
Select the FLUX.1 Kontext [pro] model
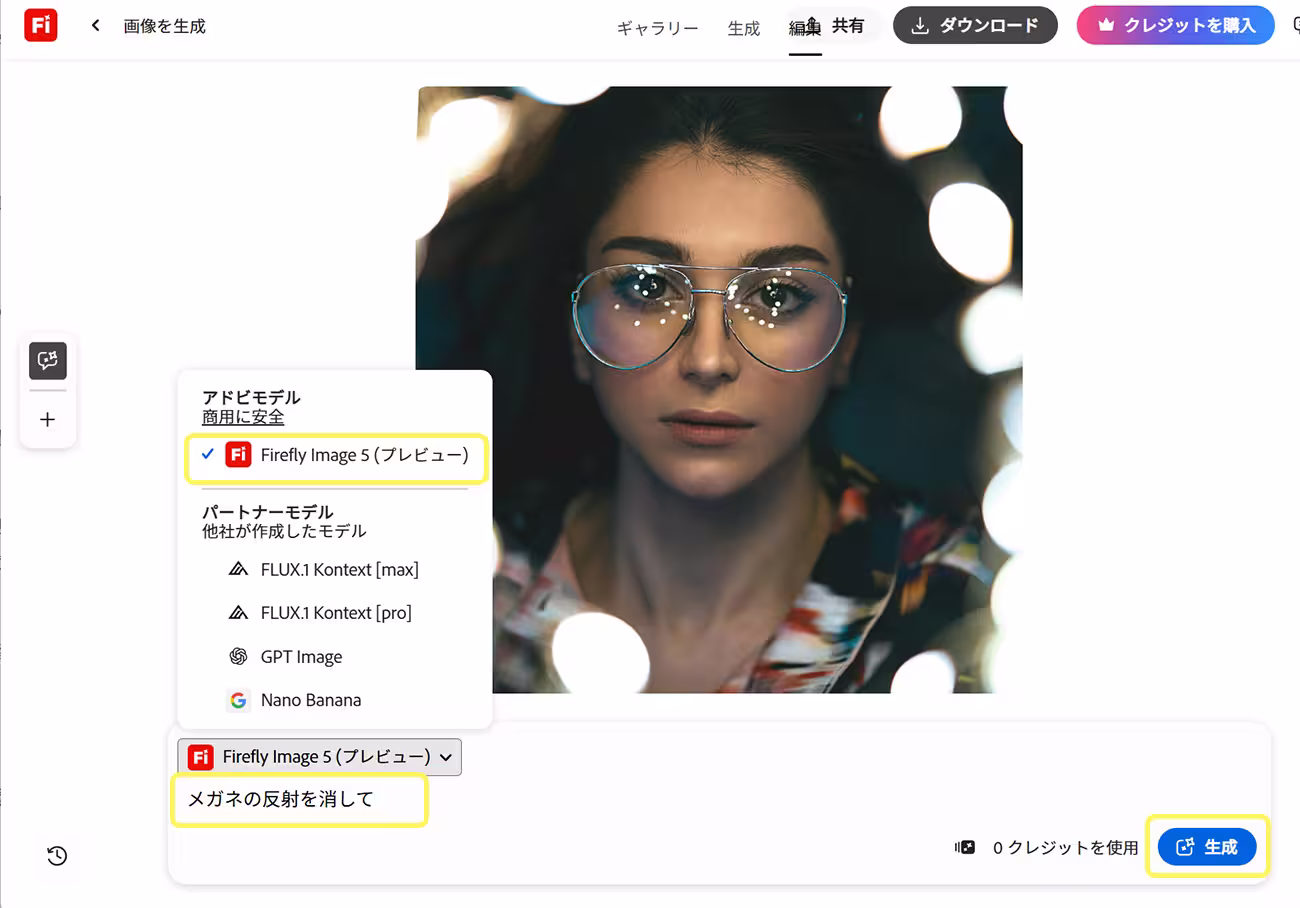coord(335,613)
